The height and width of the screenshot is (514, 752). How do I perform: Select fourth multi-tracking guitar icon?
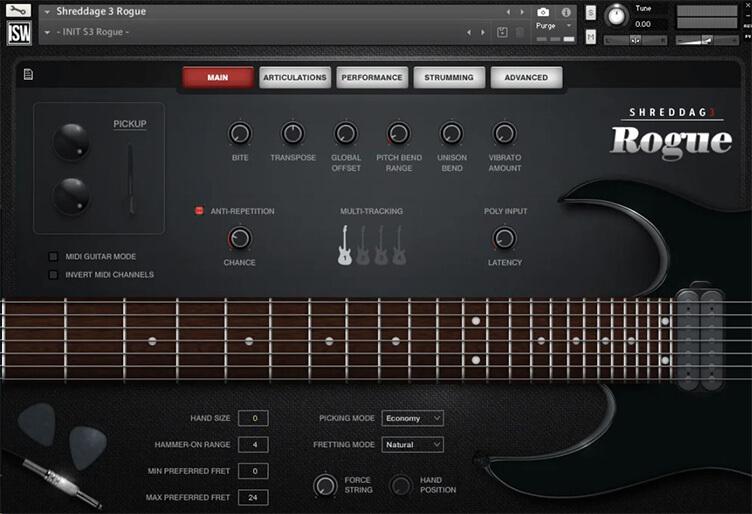coord(399,245)
